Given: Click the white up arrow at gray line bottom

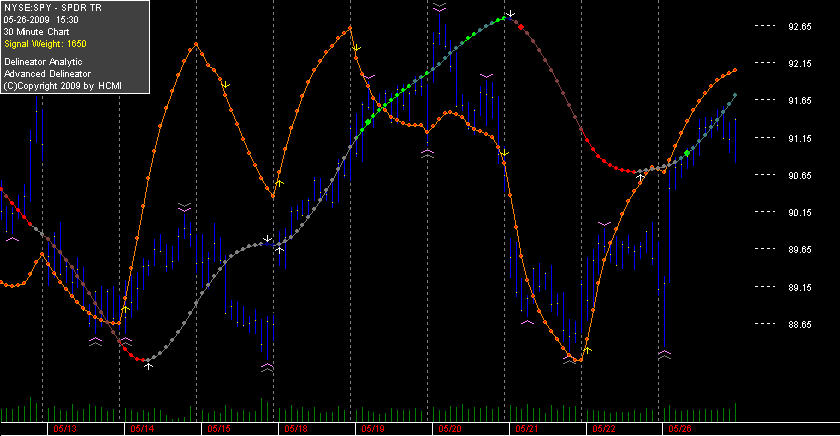Looking at the screenshot, I should coord(148,366).
